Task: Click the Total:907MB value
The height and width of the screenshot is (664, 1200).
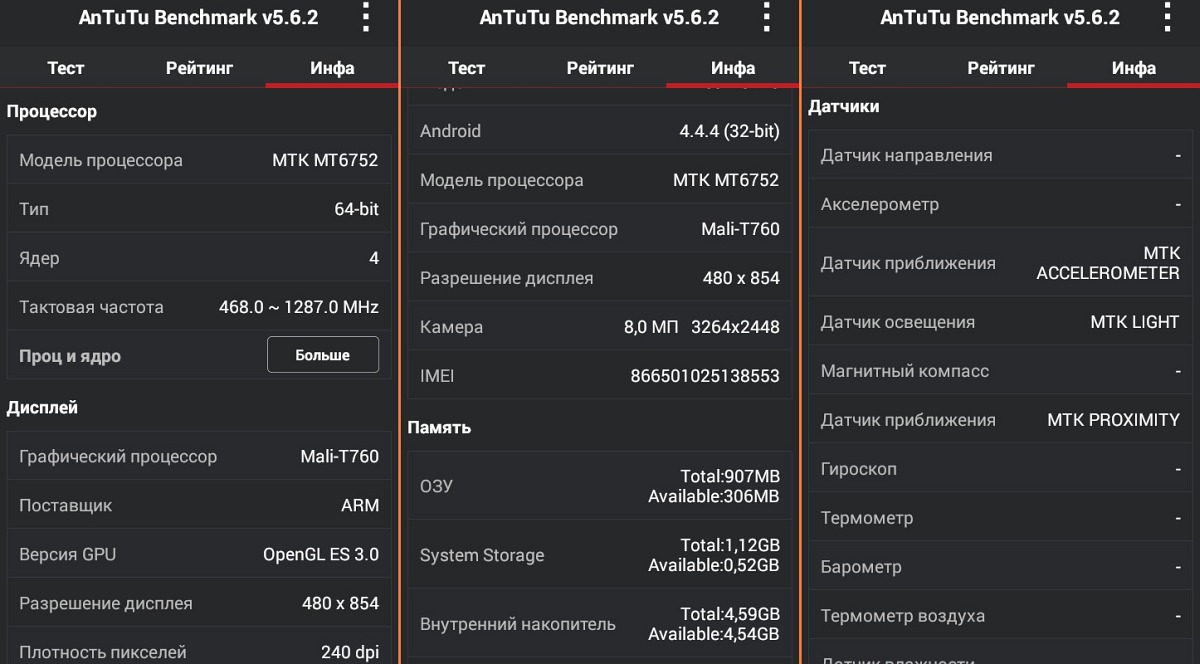Action: pos(730,476)
